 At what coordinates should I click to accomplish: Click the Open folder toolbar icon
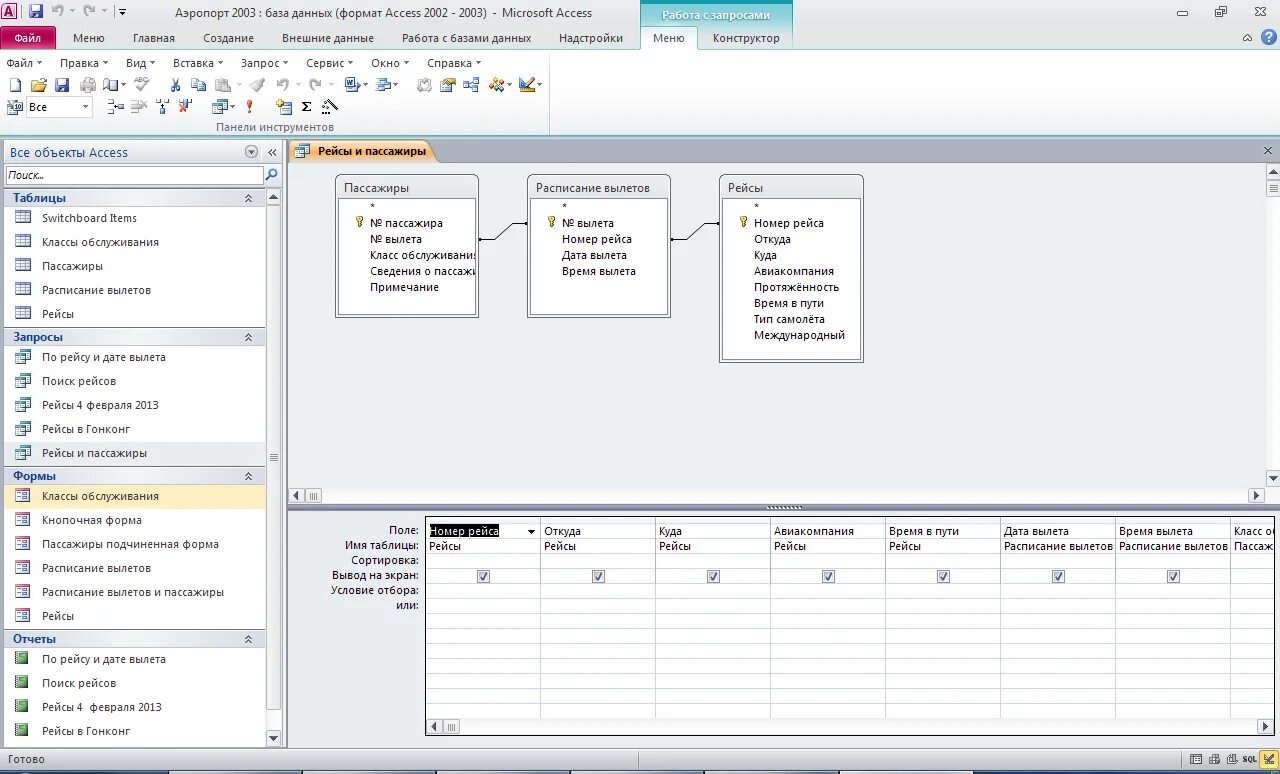click(39, 85)
